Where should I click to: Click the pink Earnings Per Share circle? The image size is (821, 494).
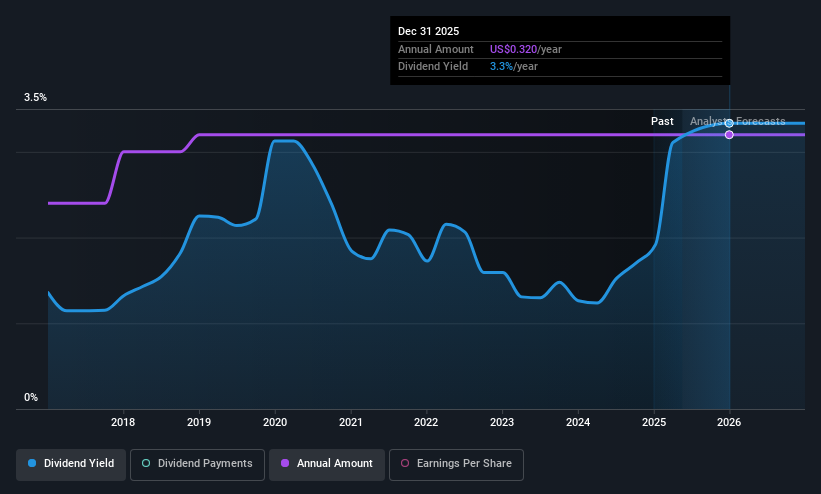tap(405, 464)
